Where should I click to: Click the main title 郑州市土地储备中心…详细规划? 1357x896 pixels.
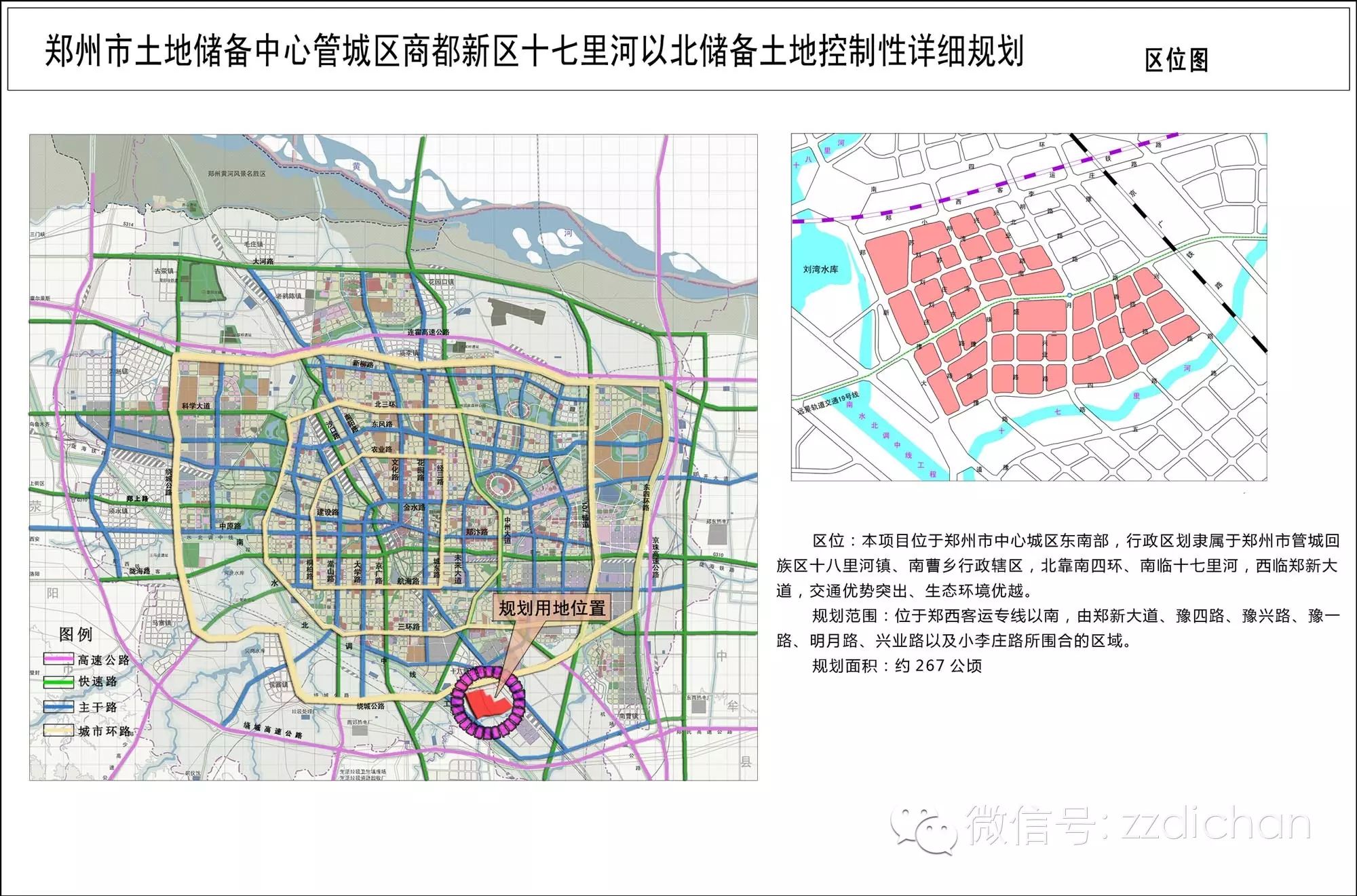[535, 52]
